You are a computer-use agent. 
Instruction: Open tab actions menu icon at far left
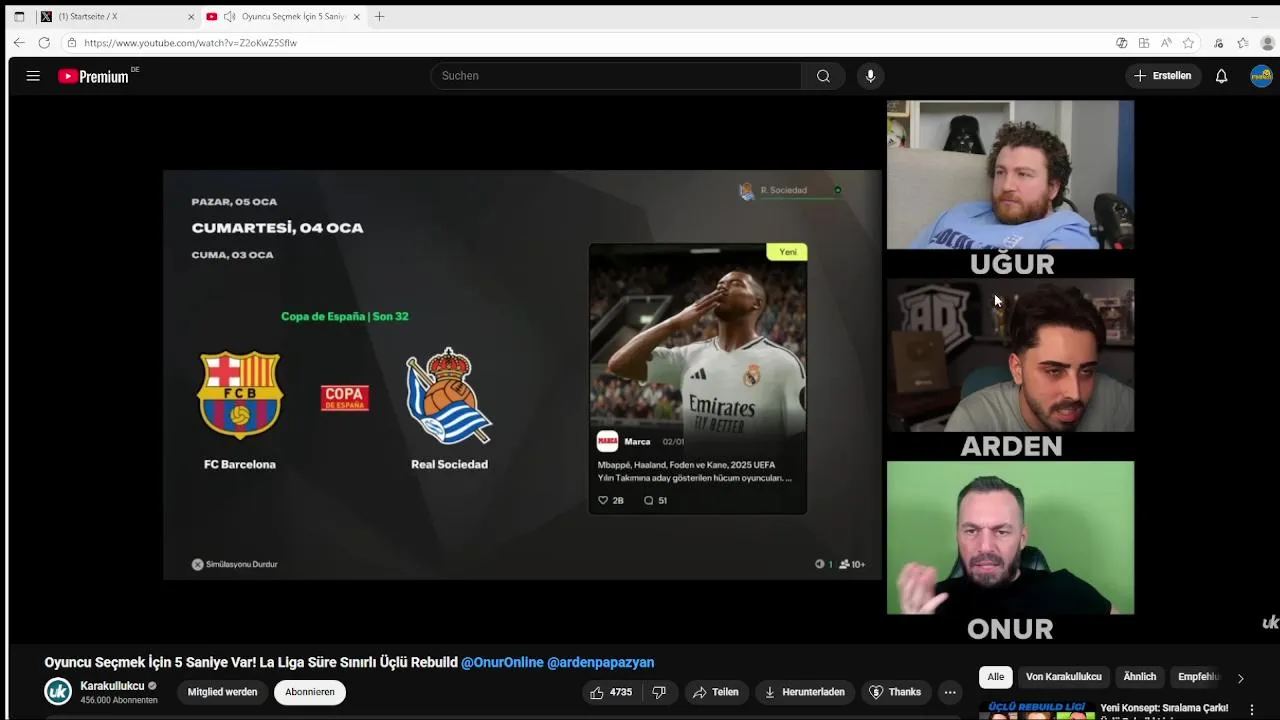(19, 16)
